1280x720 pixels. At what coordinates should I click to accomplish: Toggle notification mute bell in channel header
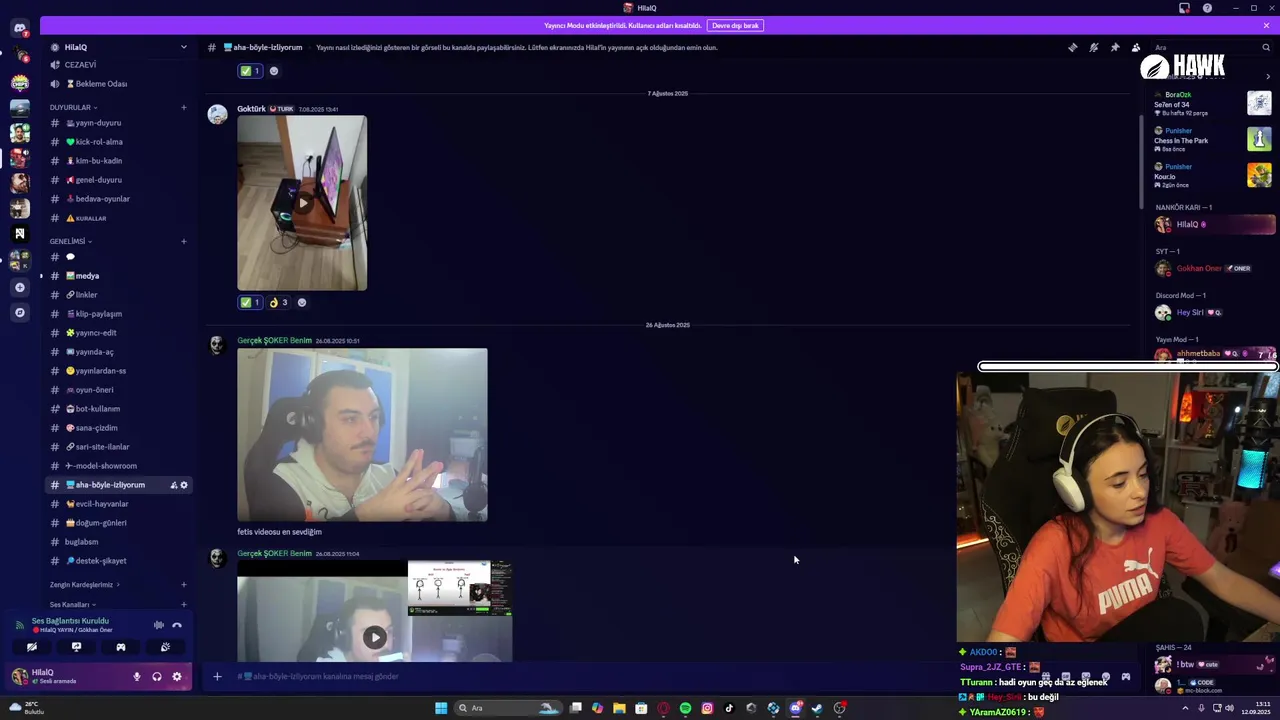1093,47
